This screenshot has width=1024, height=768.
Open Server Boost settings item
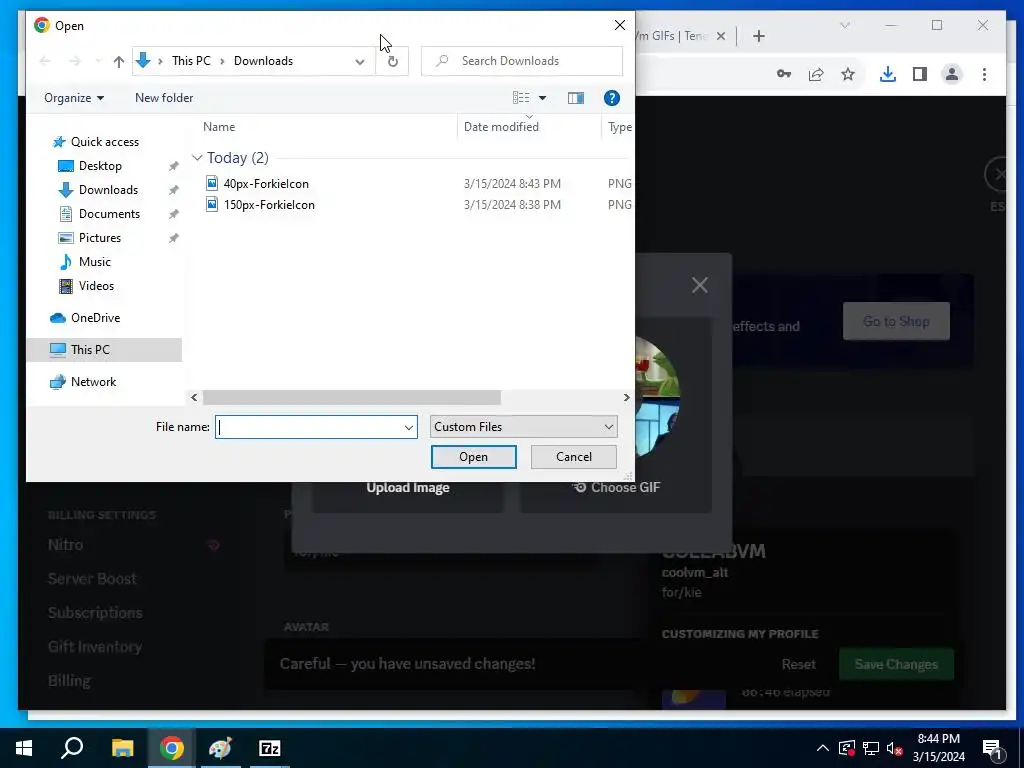pos(92,579)
